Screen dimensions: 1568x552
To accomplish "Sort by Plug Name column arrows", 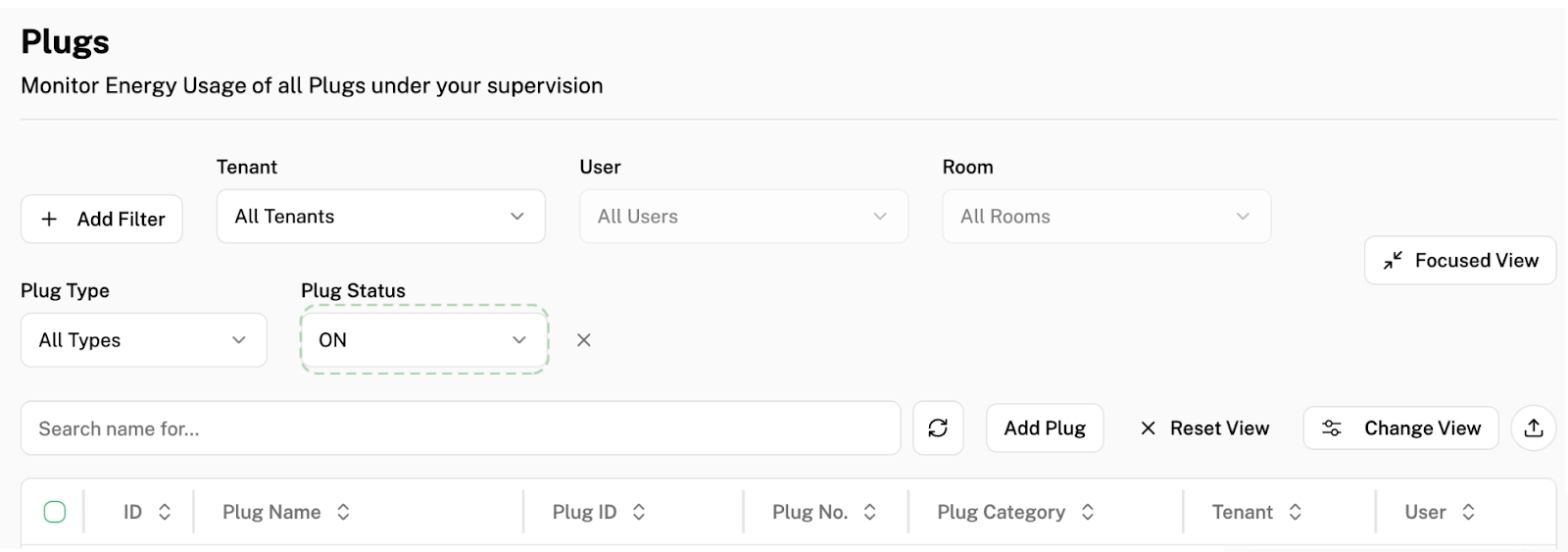I will pyautogui.click(x=343, y=512).
